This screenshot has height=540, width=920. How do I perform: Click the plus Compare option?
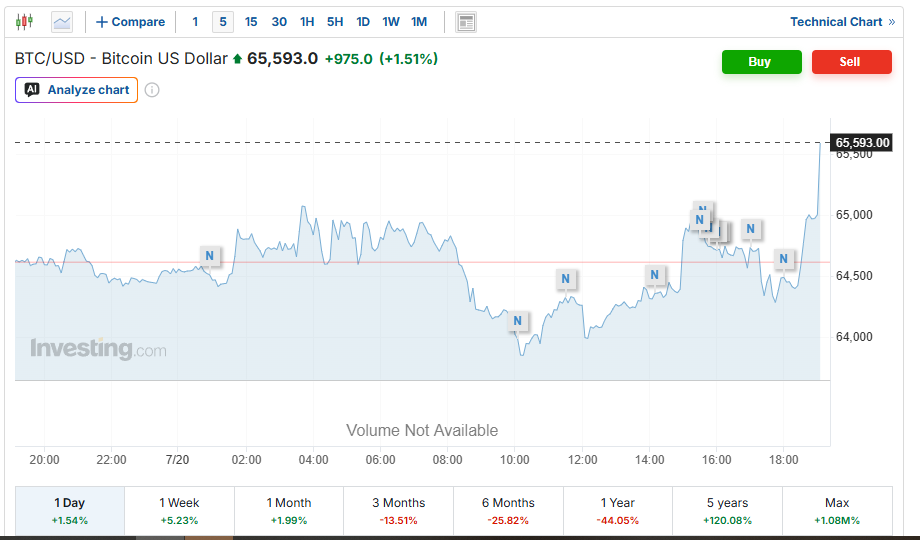click(x=130, y=22)
